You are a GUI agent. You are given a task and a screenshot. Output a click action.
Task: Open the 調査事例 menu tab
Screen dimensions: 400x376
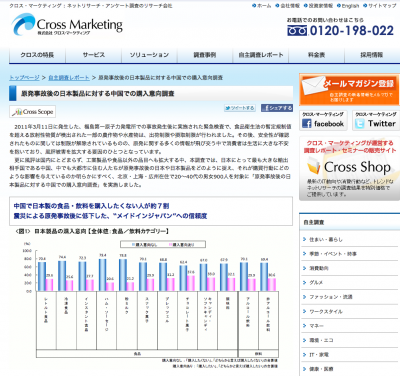coord(205,55)
